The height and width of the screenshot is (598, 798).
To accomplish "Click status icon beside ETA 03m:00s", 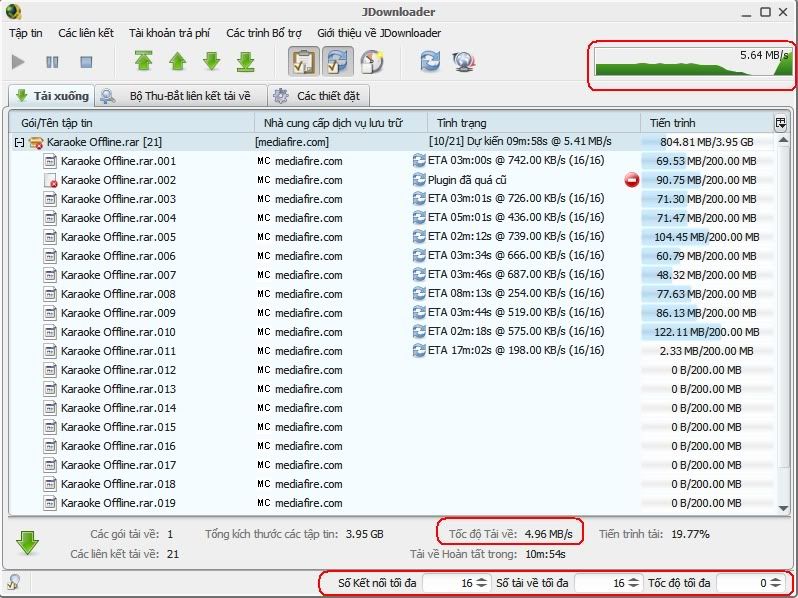I will pos(419,161).
